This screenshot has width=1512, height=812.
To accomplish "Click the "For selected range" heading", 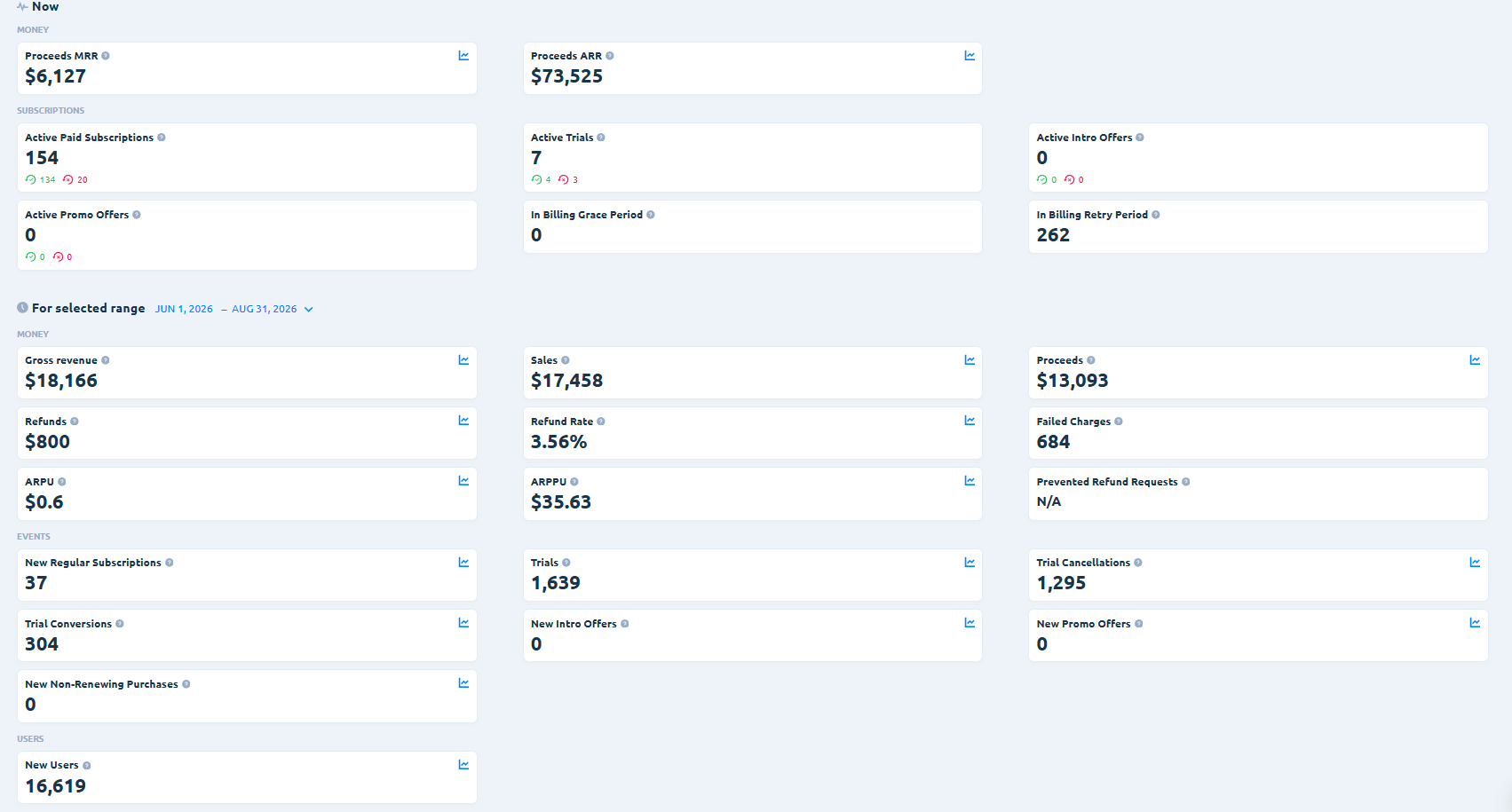I will point(89,308).
